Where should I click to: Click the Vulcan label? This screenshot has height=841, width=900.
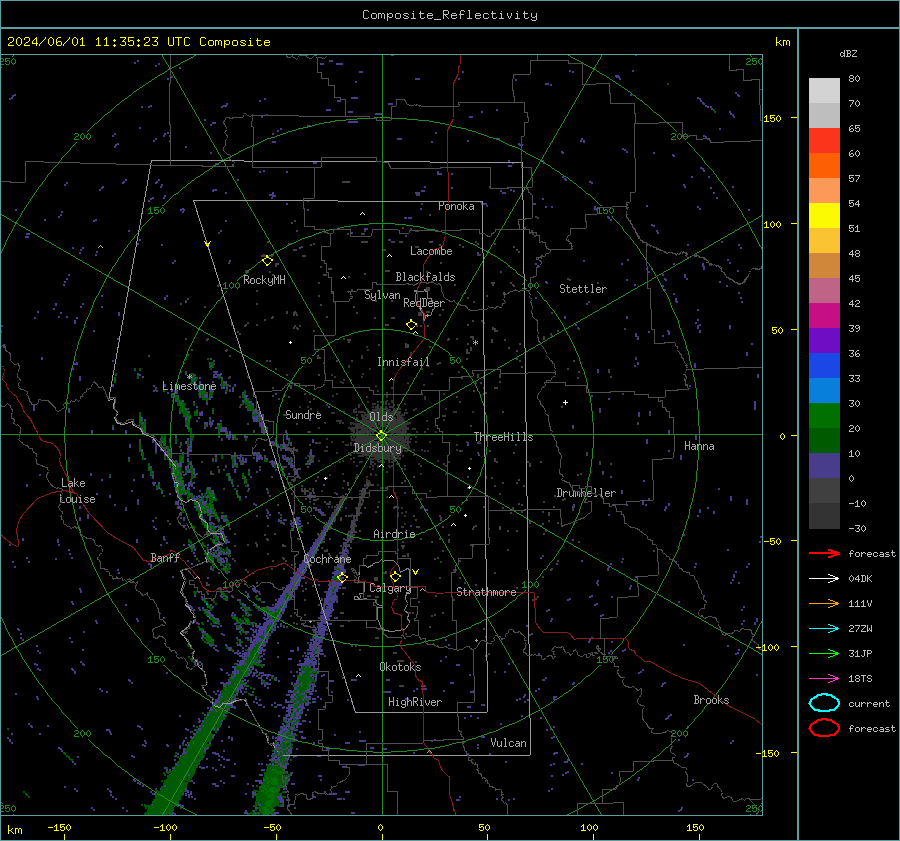[x=509, y=743]
